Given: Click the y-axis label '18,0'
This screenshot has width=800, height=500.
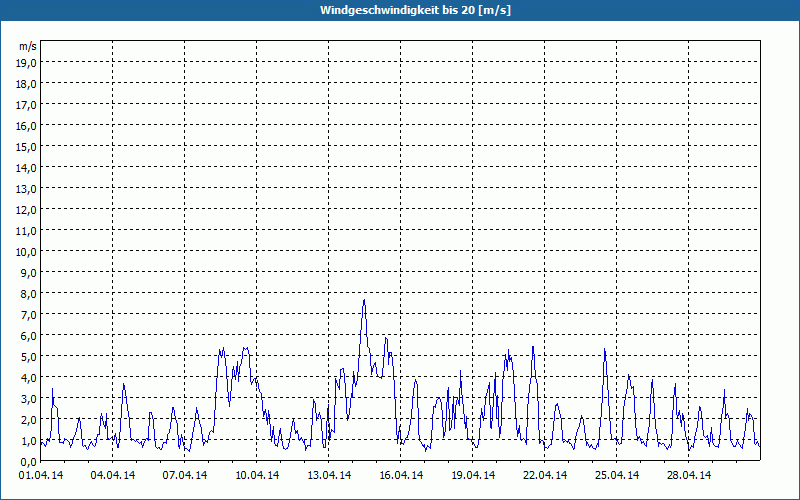Looking at the screenshot, I should point(27,84).
